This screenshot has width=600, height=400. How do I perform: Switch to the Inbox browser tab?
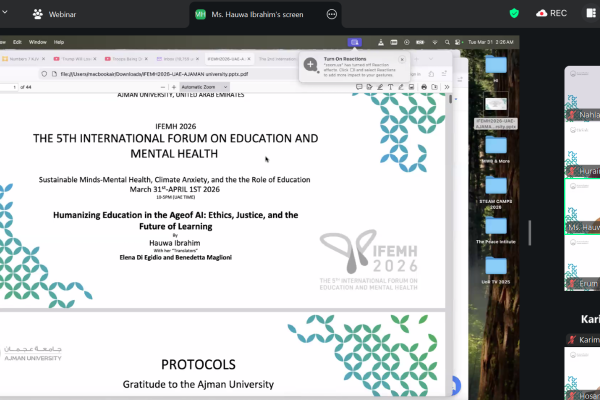pos(178,59)
